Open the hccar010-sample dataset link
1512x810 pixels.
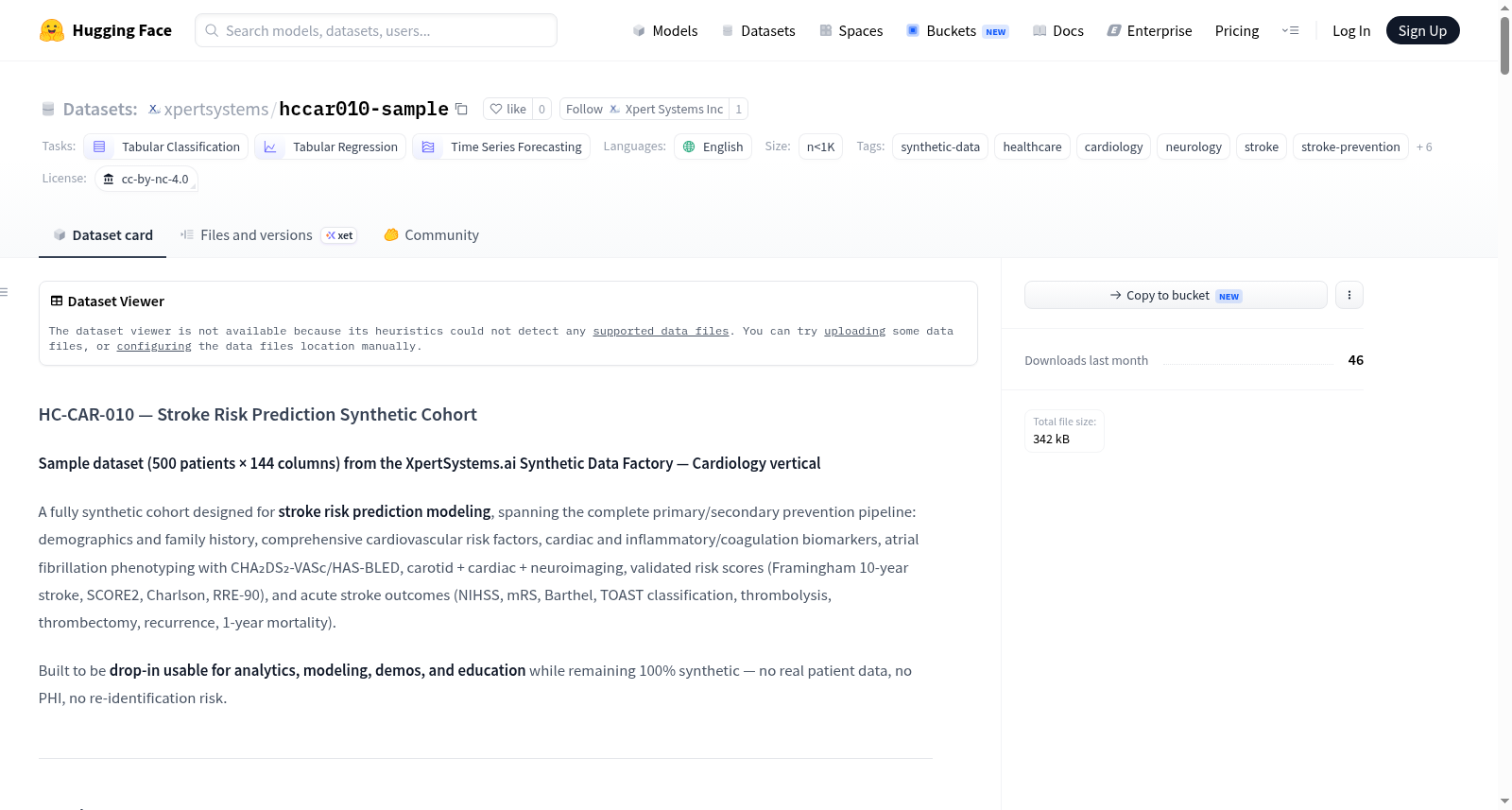[364, 109]
